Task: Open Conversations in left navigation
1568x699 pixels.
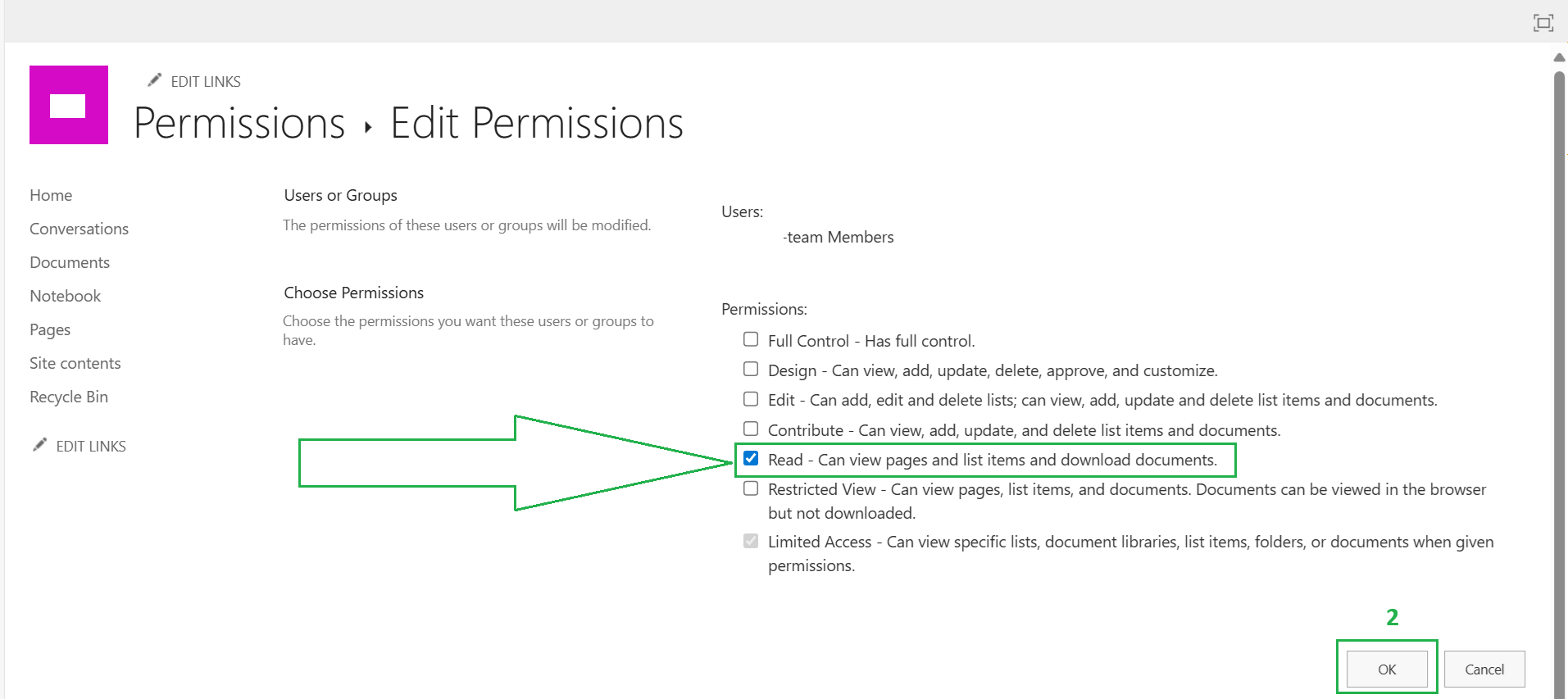Action: 80,229
